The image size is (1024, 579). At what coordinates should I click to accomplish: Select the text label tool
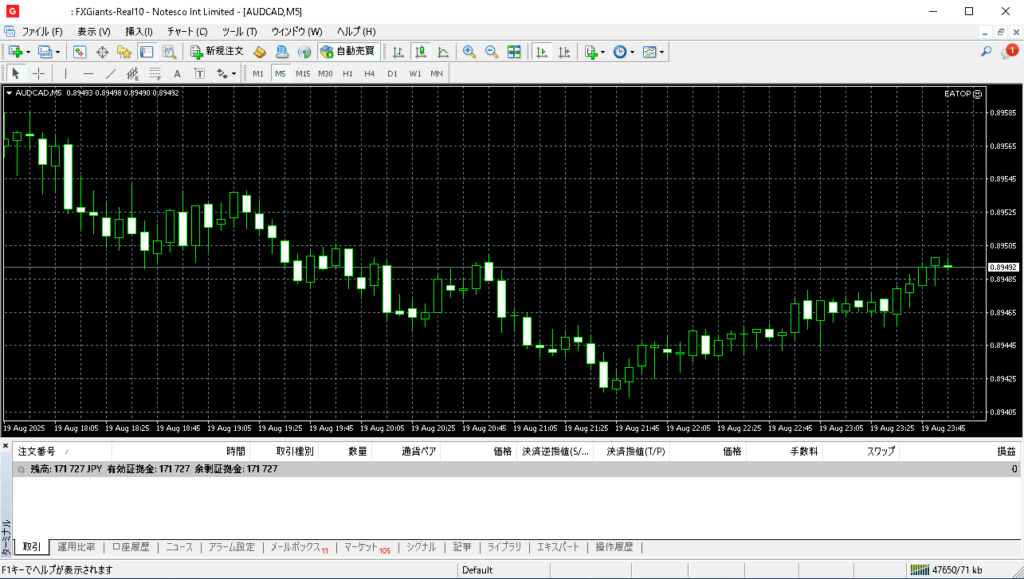(177, 73)
